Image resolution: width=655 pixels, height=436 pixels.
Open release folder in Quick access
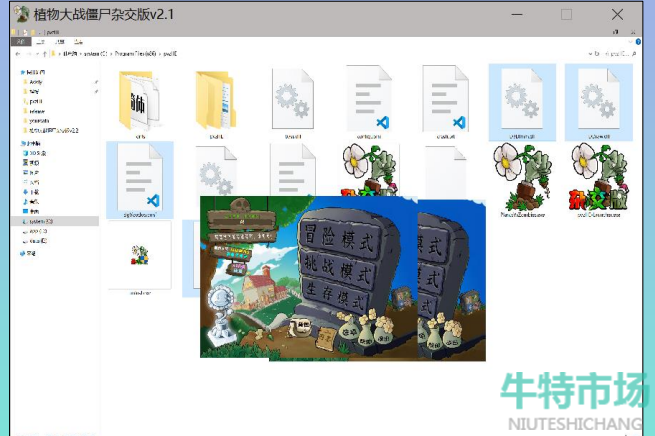(34, 111)
